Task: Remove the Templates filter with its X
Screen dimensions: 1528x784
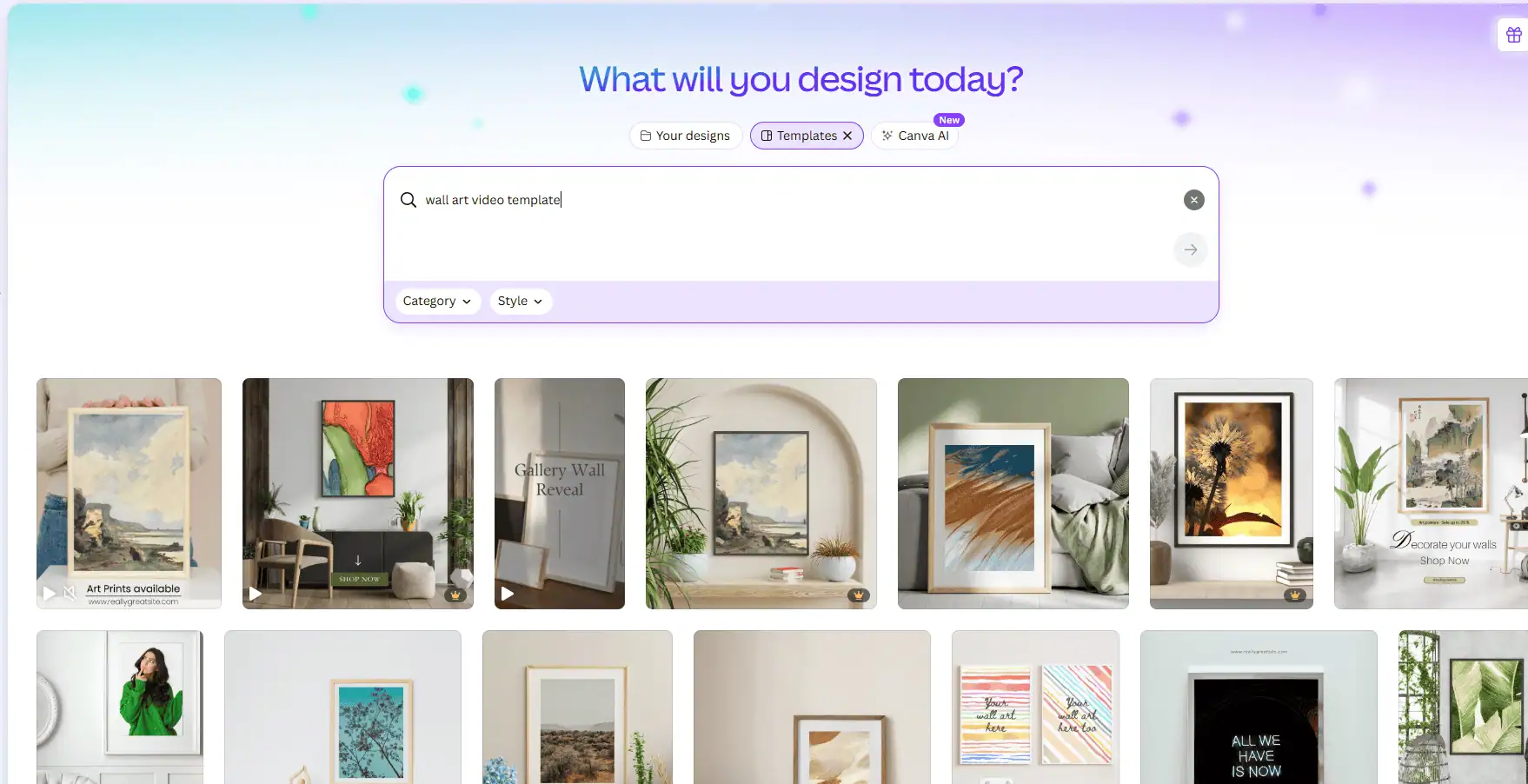Action: pos(847,136)
